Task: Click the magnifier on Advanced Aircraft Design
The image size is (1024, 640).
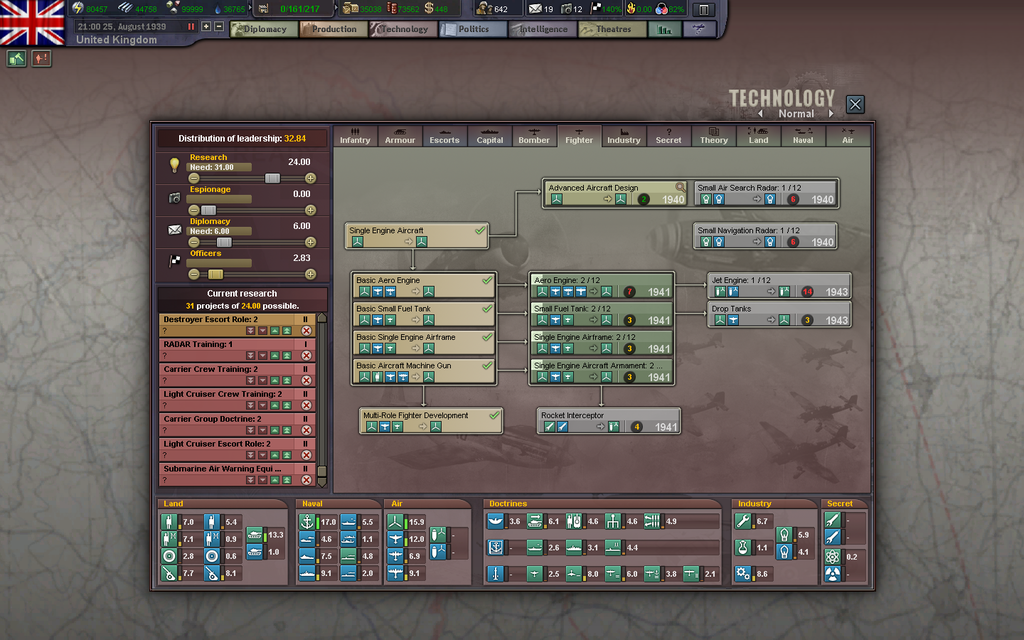Action: [680, 187]
